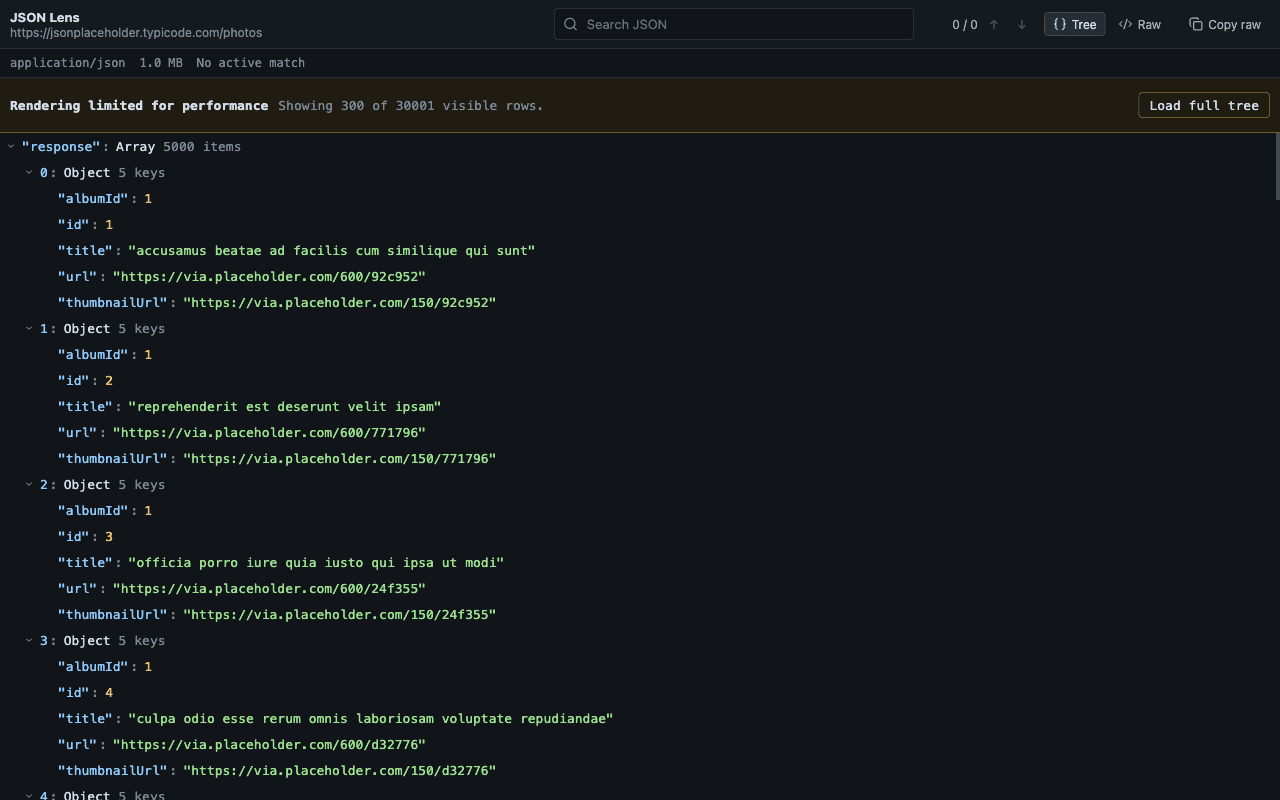Copy raw JSON to clipboard

click(x=1225, y=24)
